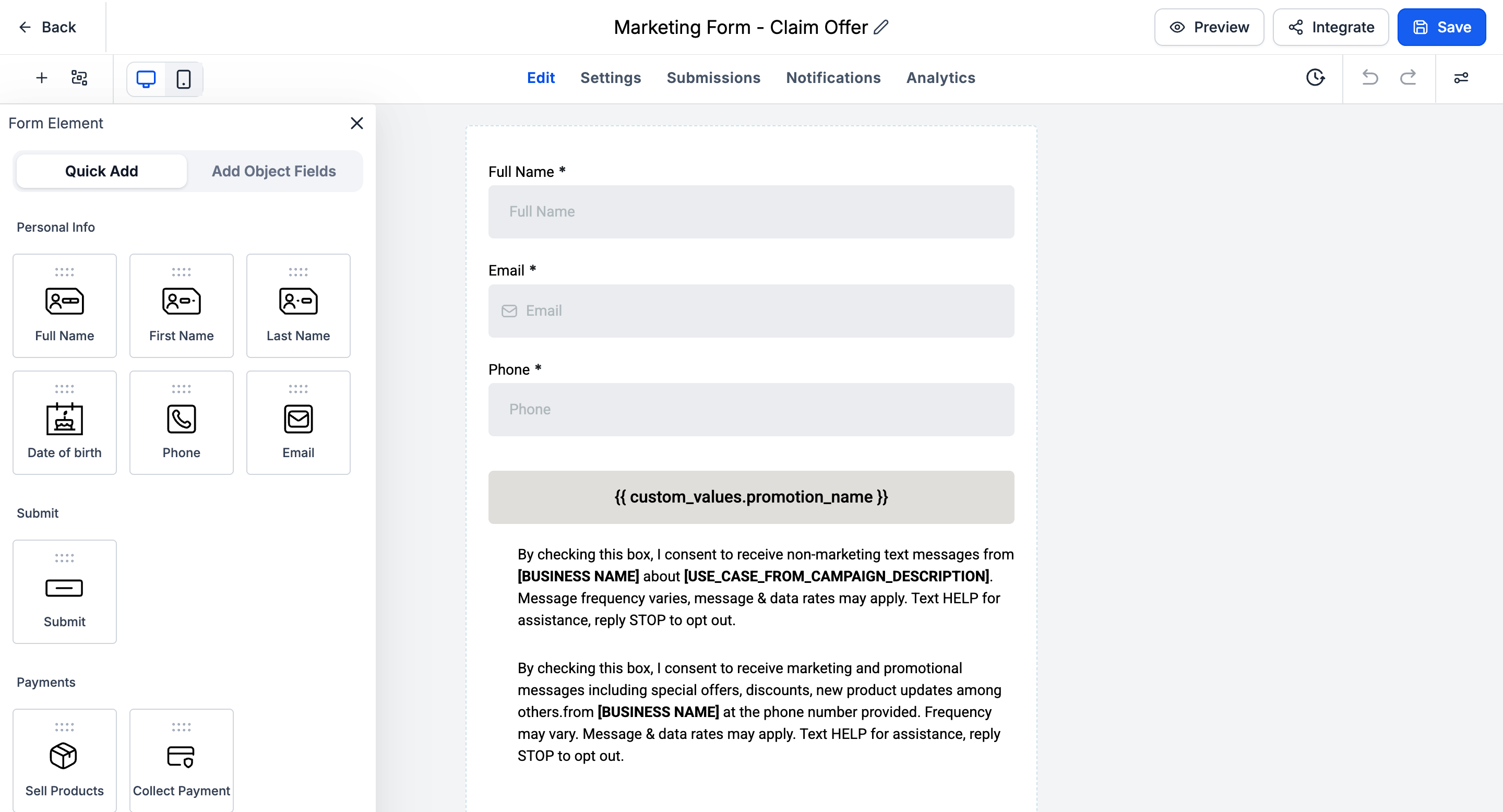Add the Last Name element

(x=298, y=306)
